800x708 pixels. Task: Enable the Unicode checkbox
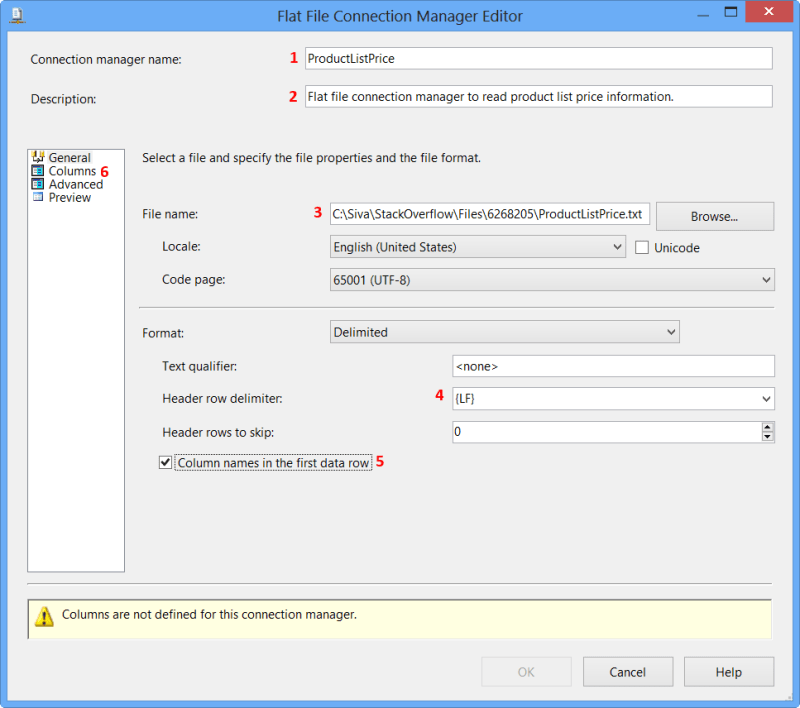tap(641, 247)
